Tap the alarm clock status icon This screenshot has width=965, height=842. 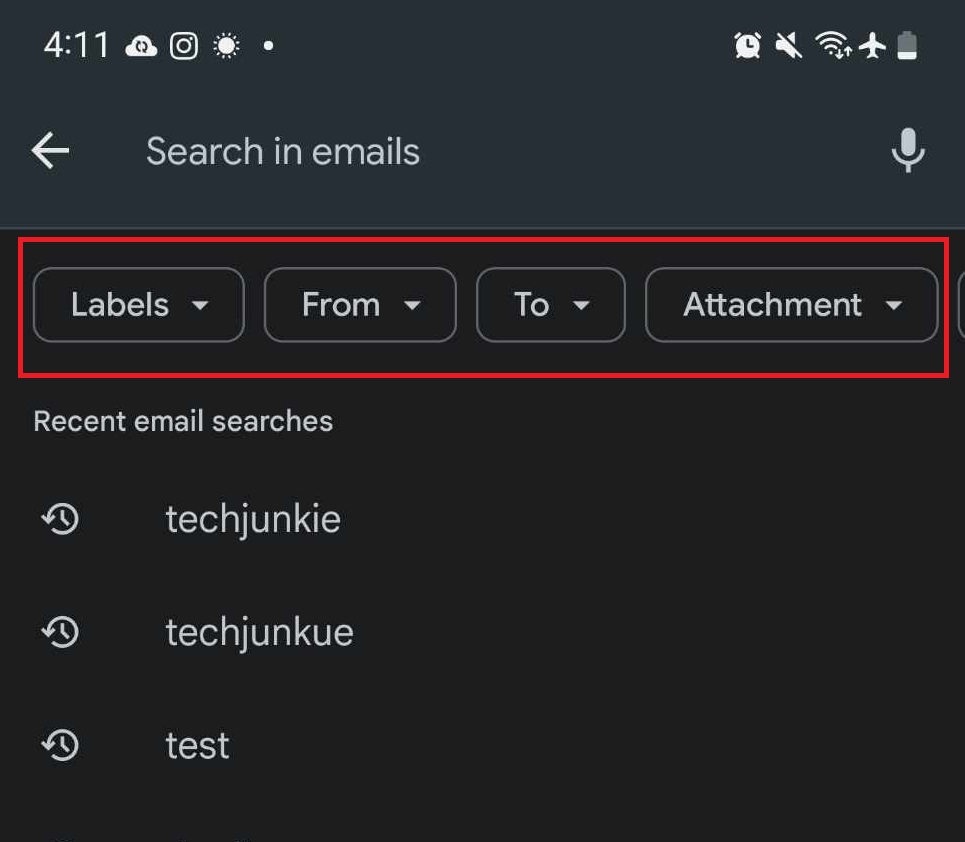[747, 45]
